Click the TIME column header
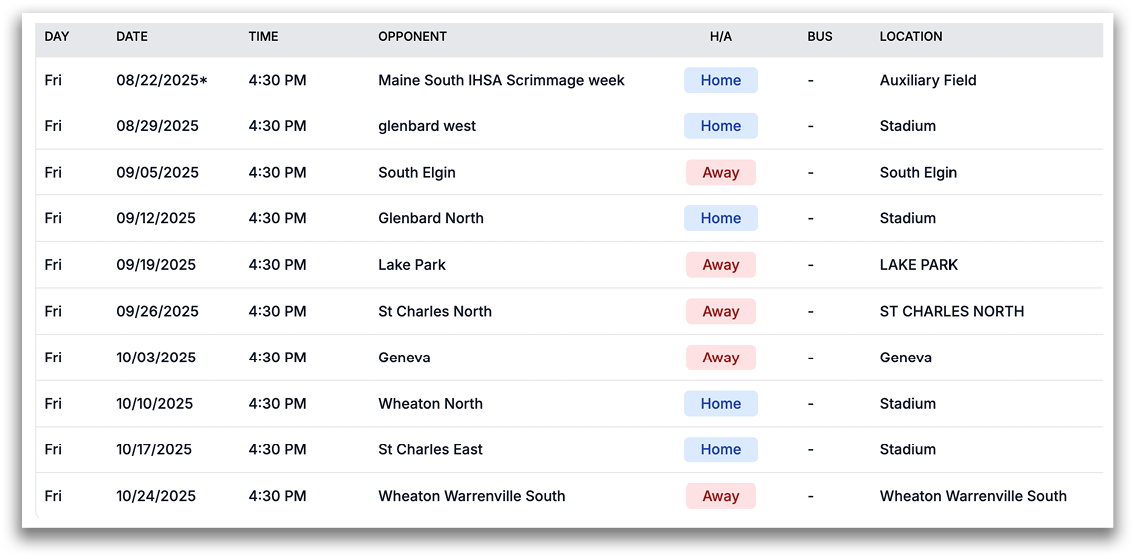Viewport: 1135px width, 559px height. point(263,37)
